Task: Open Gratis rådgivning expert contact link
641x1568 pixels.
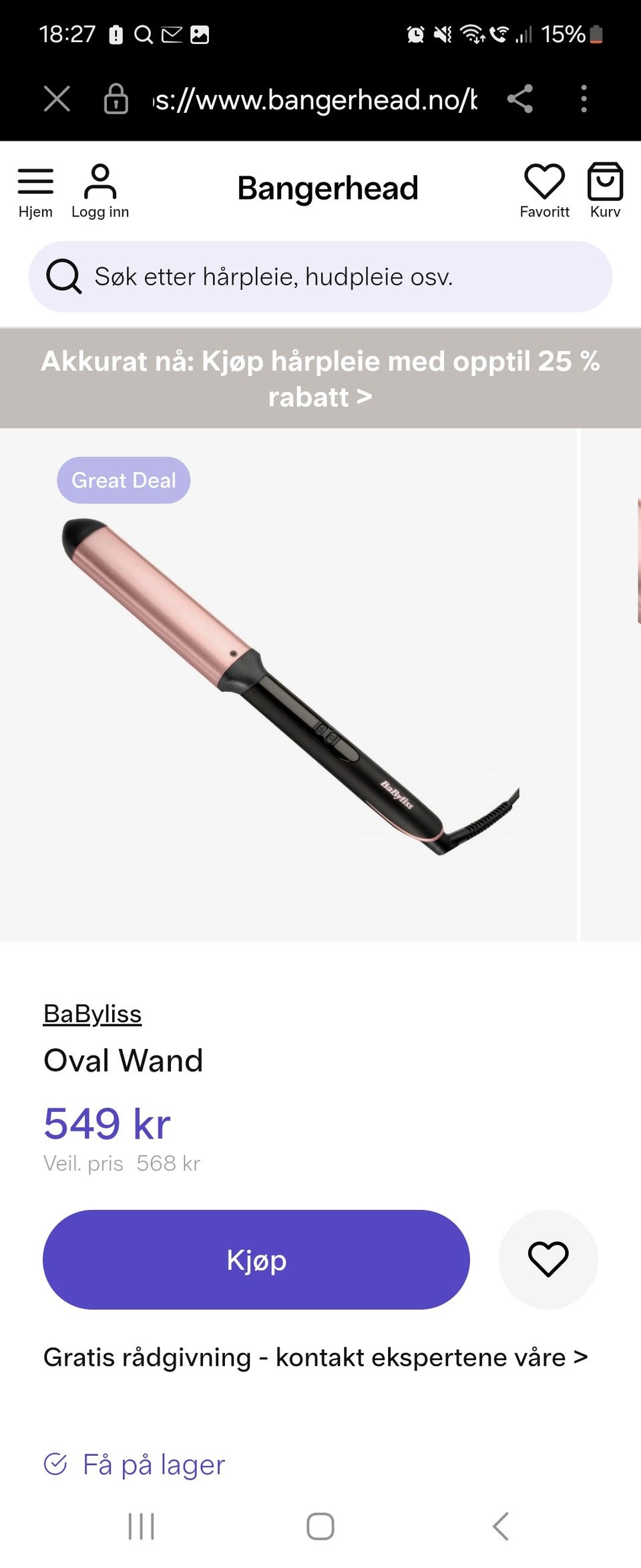Action: tap(315, 1357)
